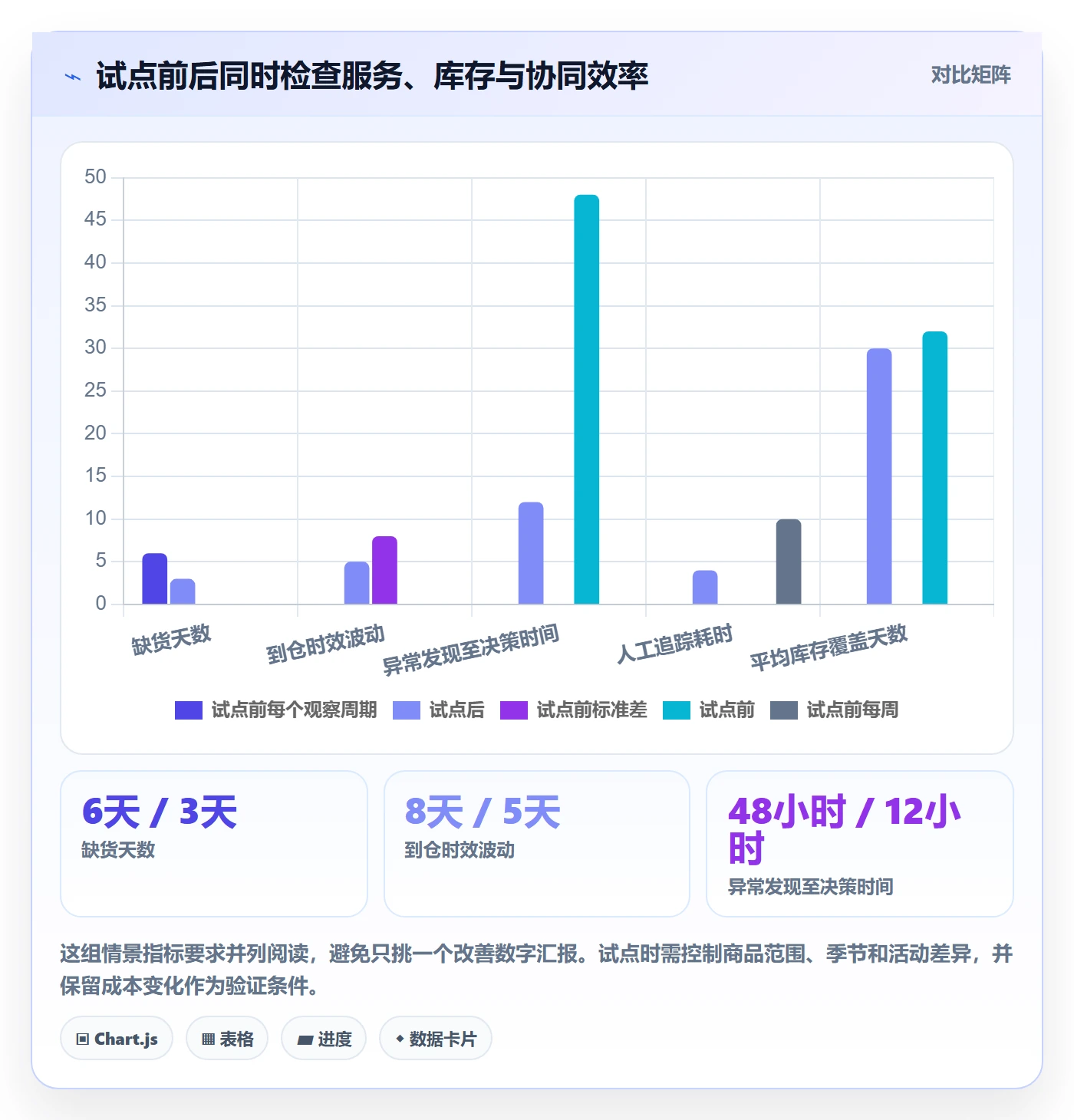Click the 平均库存覆盖天数 x-axis label
The height and width of the screenshot is (1120, 1074).
tap(829, 647)
